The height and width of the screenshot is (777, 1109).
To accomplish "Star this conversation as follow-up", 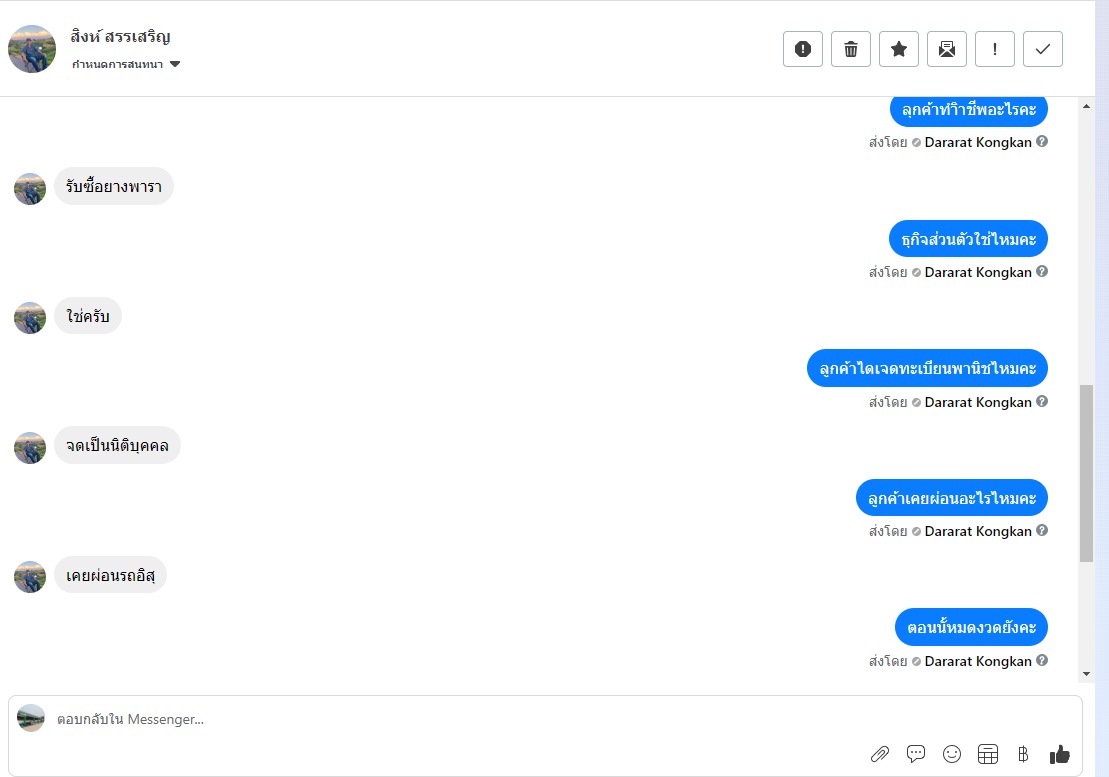I will point(899,49).
